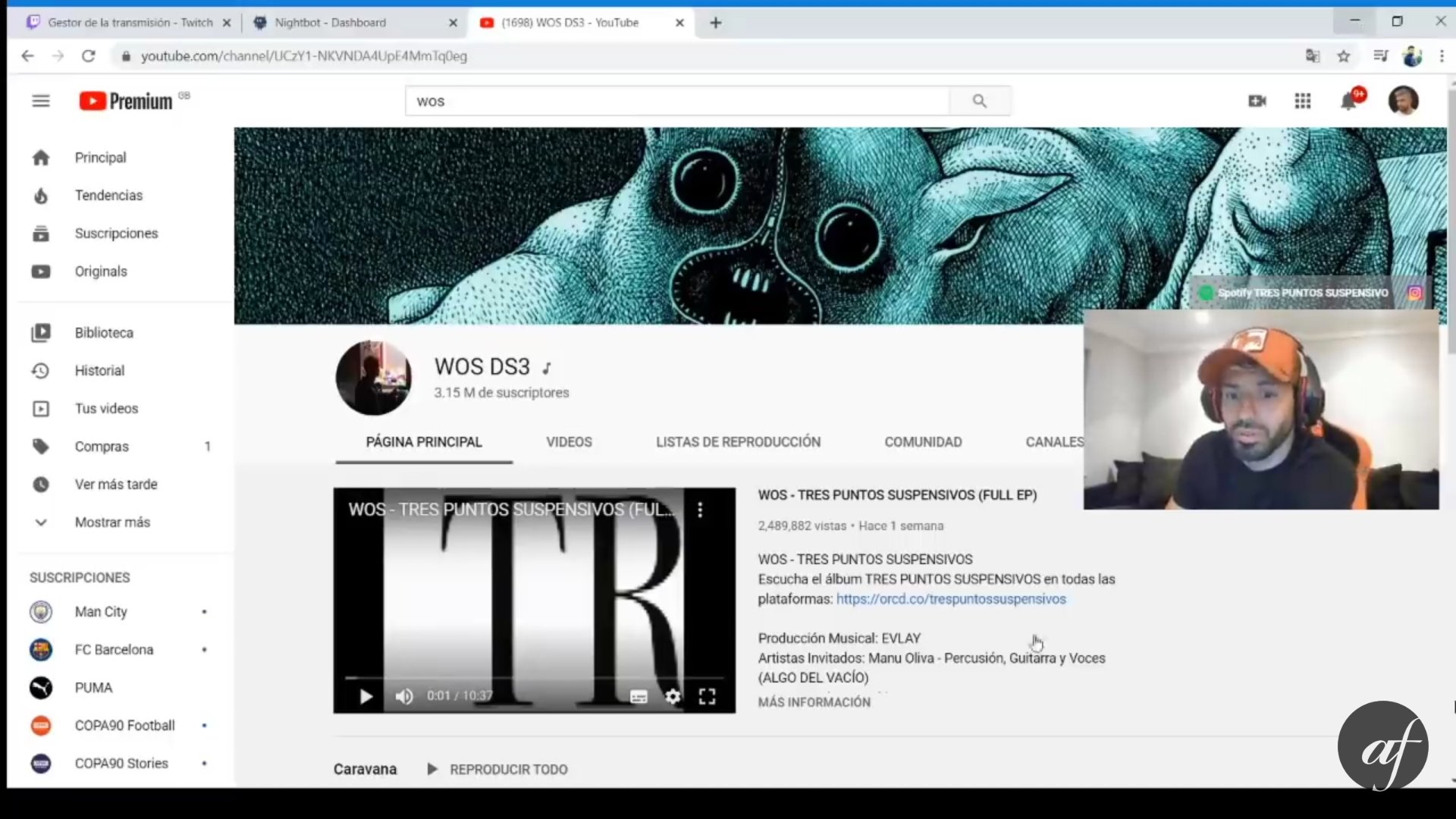Open the create video camera icon
Screen dimensions: 1456x819
click(1257, 101)
